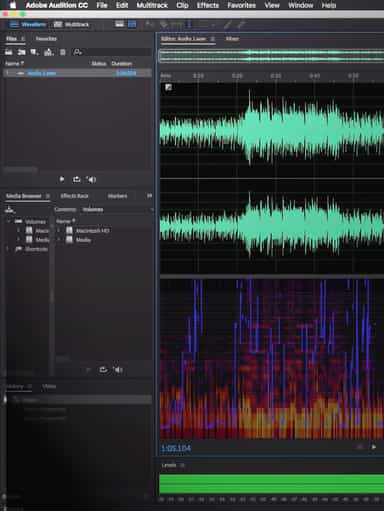Open the Apple menu

[x=12, y=5]
